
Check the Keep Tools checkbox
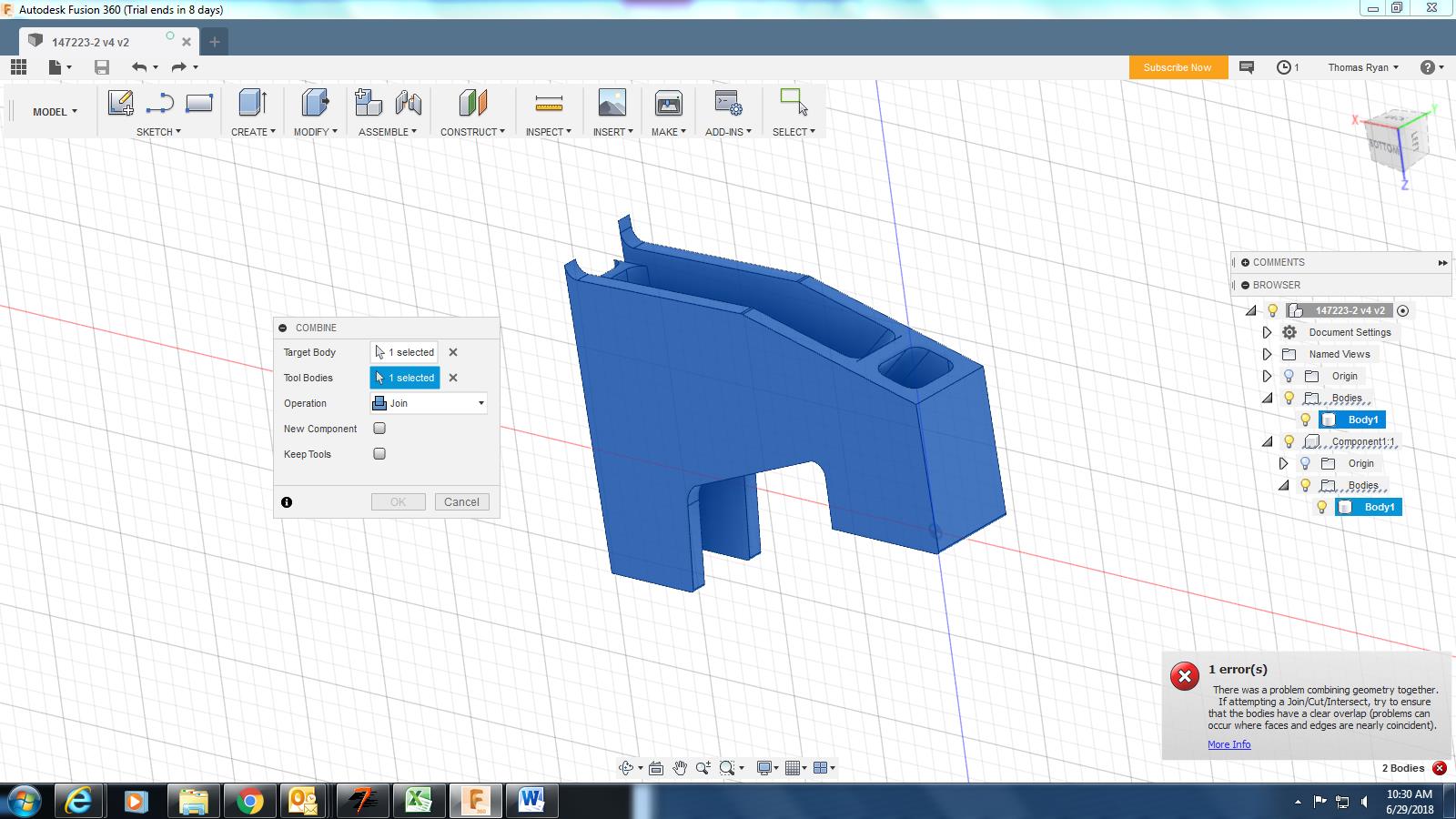(379, 454)
